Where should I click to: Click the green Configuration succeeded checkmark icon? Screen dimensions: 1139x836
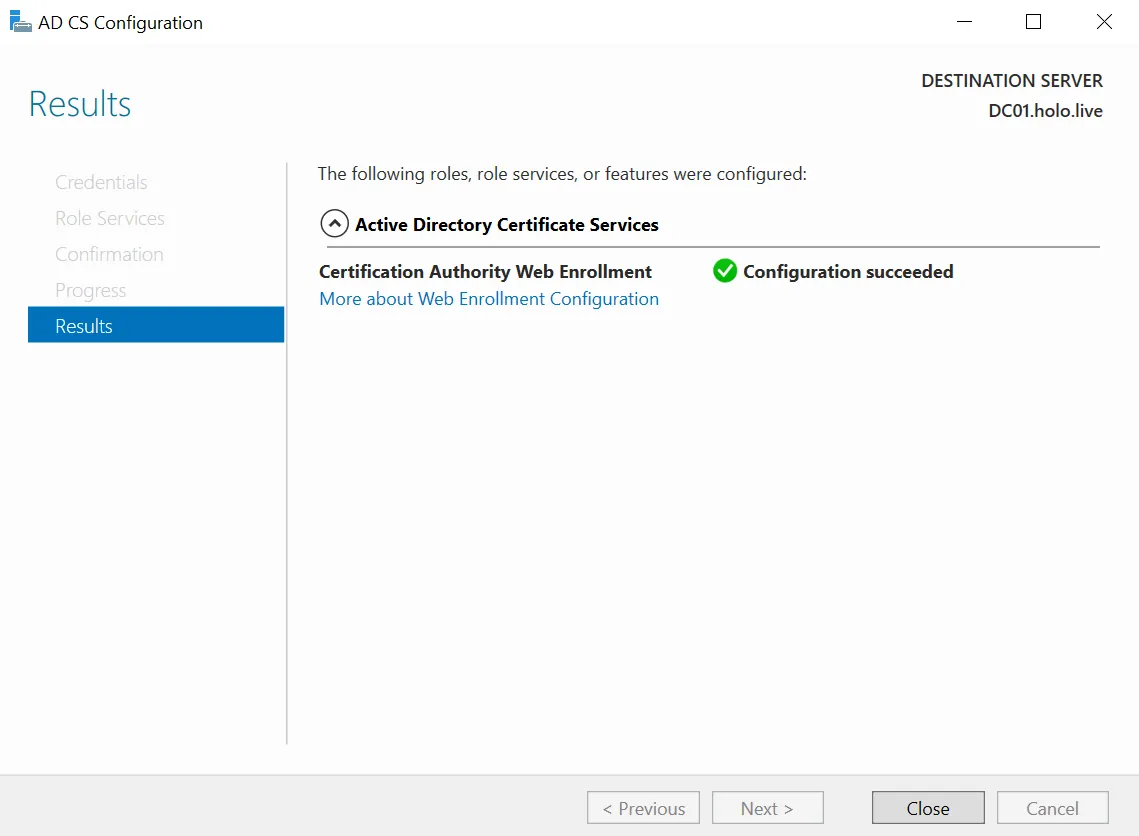724,271
